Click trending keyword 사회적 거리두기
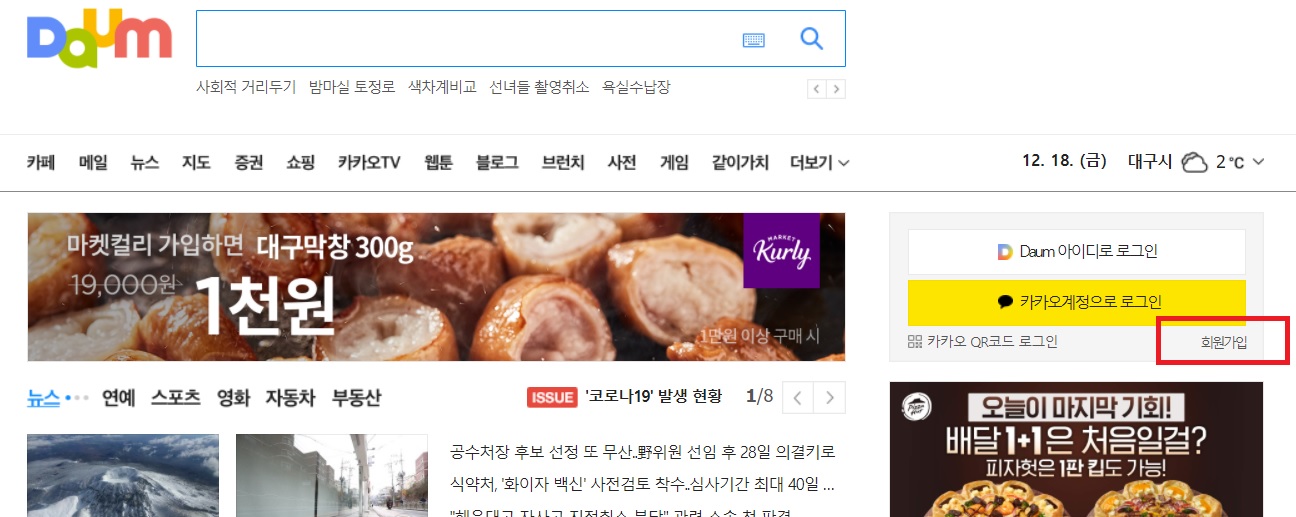The height and width of the screenshot is (517, 1296). click(x=246, y=87)
